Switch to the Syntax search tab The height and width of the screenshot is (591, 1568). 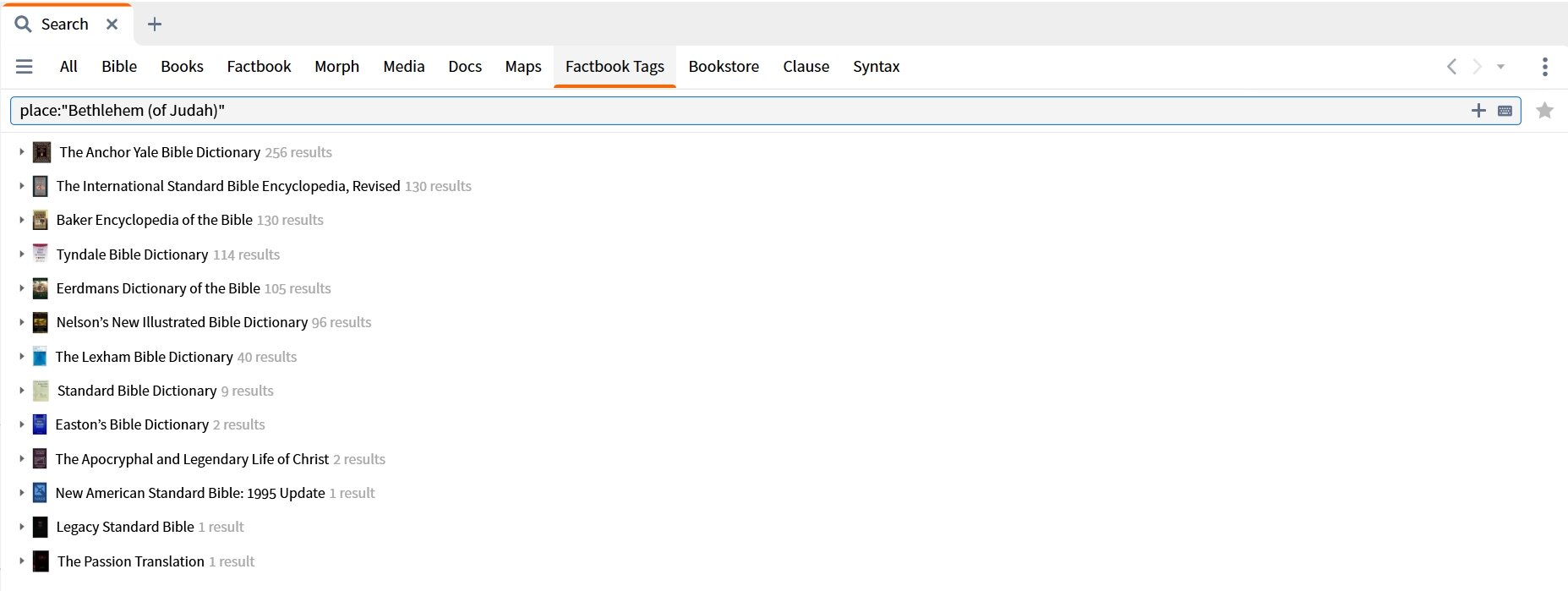(x=876, y=66)
